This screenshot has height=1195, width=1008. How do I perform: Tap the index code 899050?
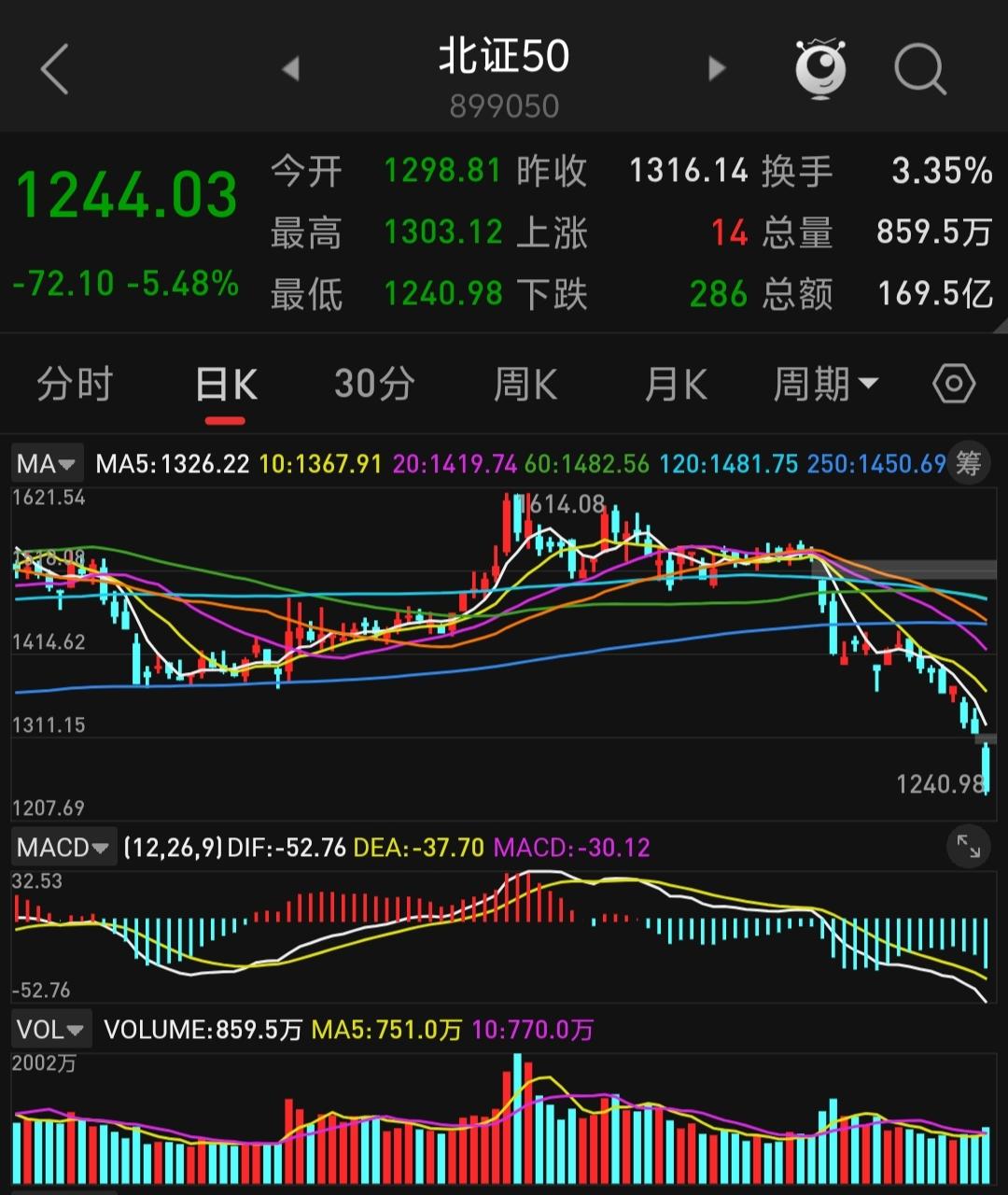coord(504,106)
